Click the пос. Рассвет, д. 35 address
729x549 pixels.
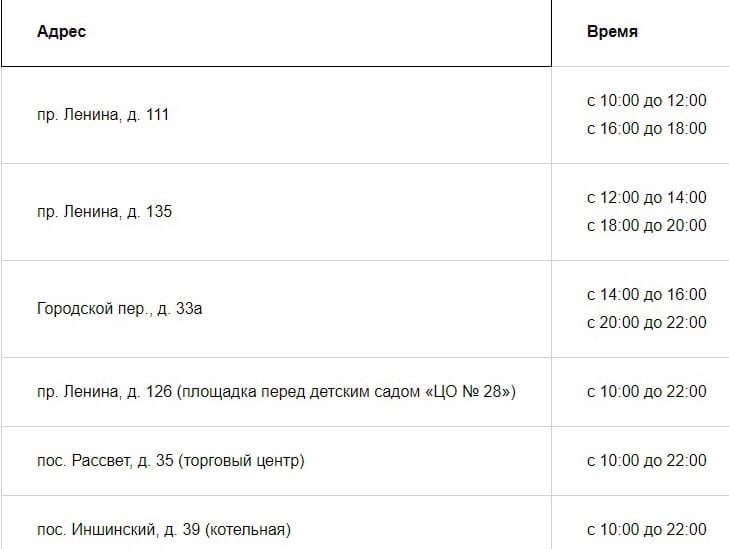[x=105, y=460]
